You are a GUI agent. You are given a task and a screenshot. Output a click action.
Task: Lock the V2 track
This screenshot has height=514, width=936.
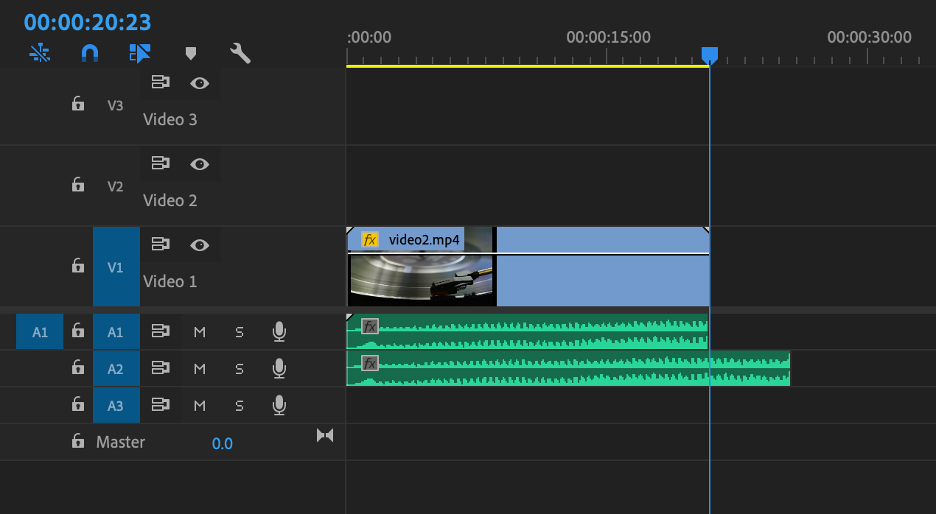(77, 185)
